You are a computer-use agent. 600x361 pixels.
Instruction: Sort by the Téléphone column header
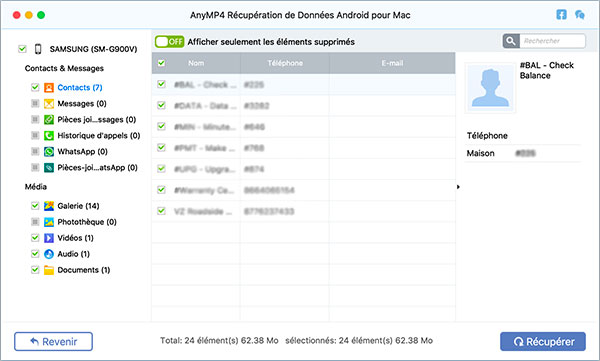coord(285,63)
